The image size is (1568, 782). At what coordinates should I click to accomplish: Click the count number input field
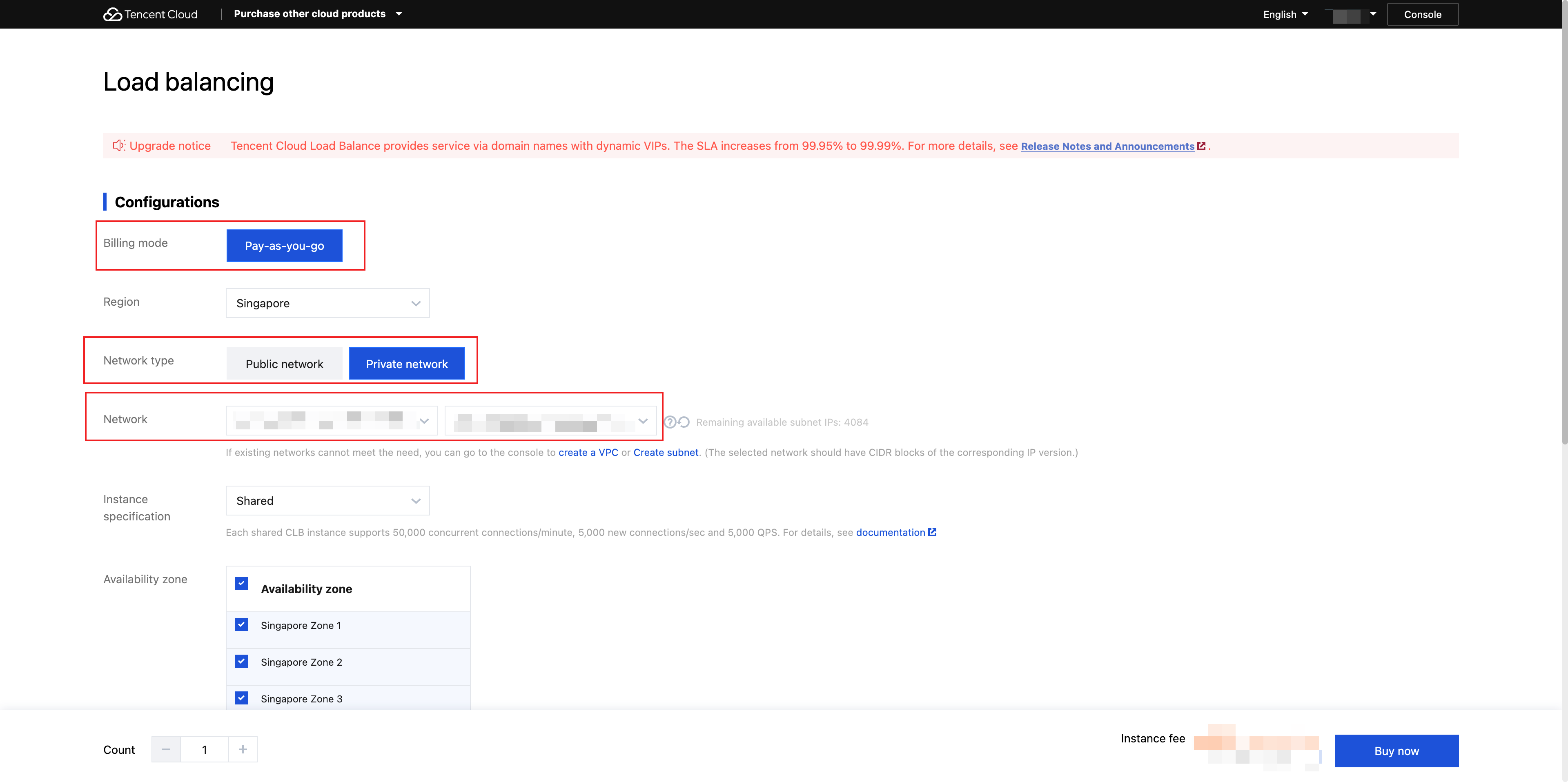tap(205, 749)
